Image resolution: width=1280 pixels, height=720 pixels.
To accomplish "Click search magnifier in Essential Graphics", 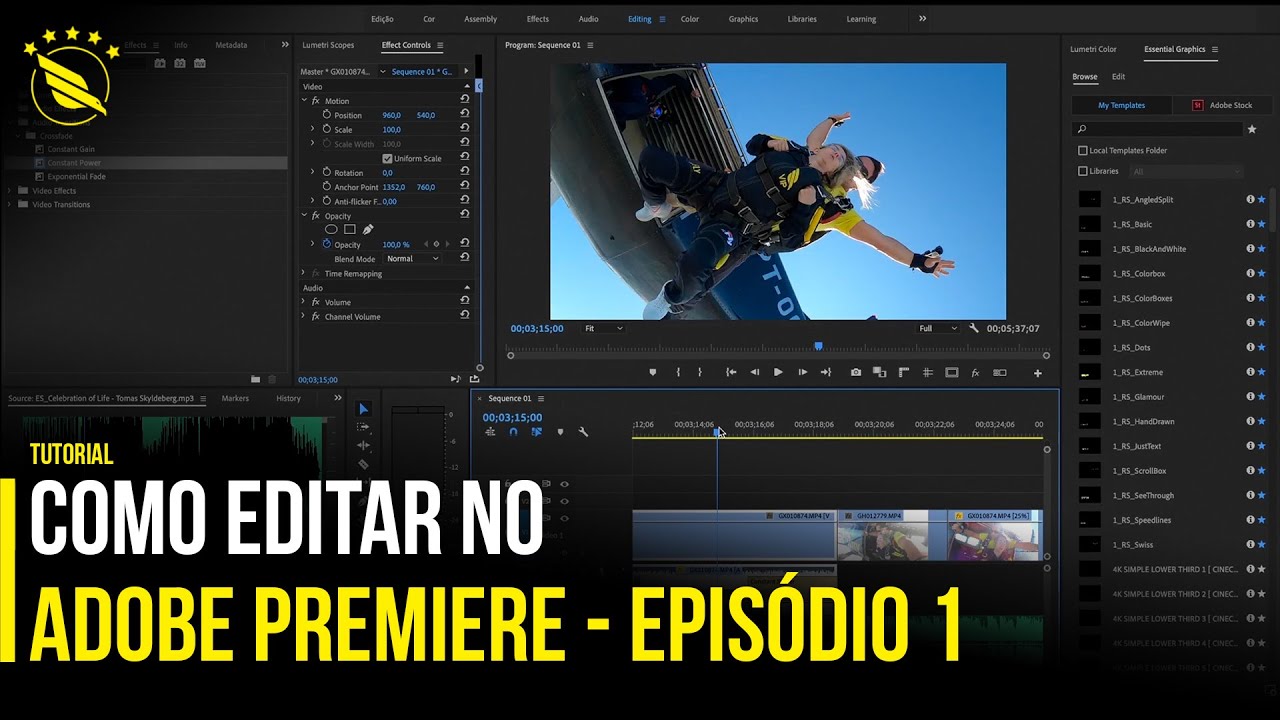I will click(1081, 129).
